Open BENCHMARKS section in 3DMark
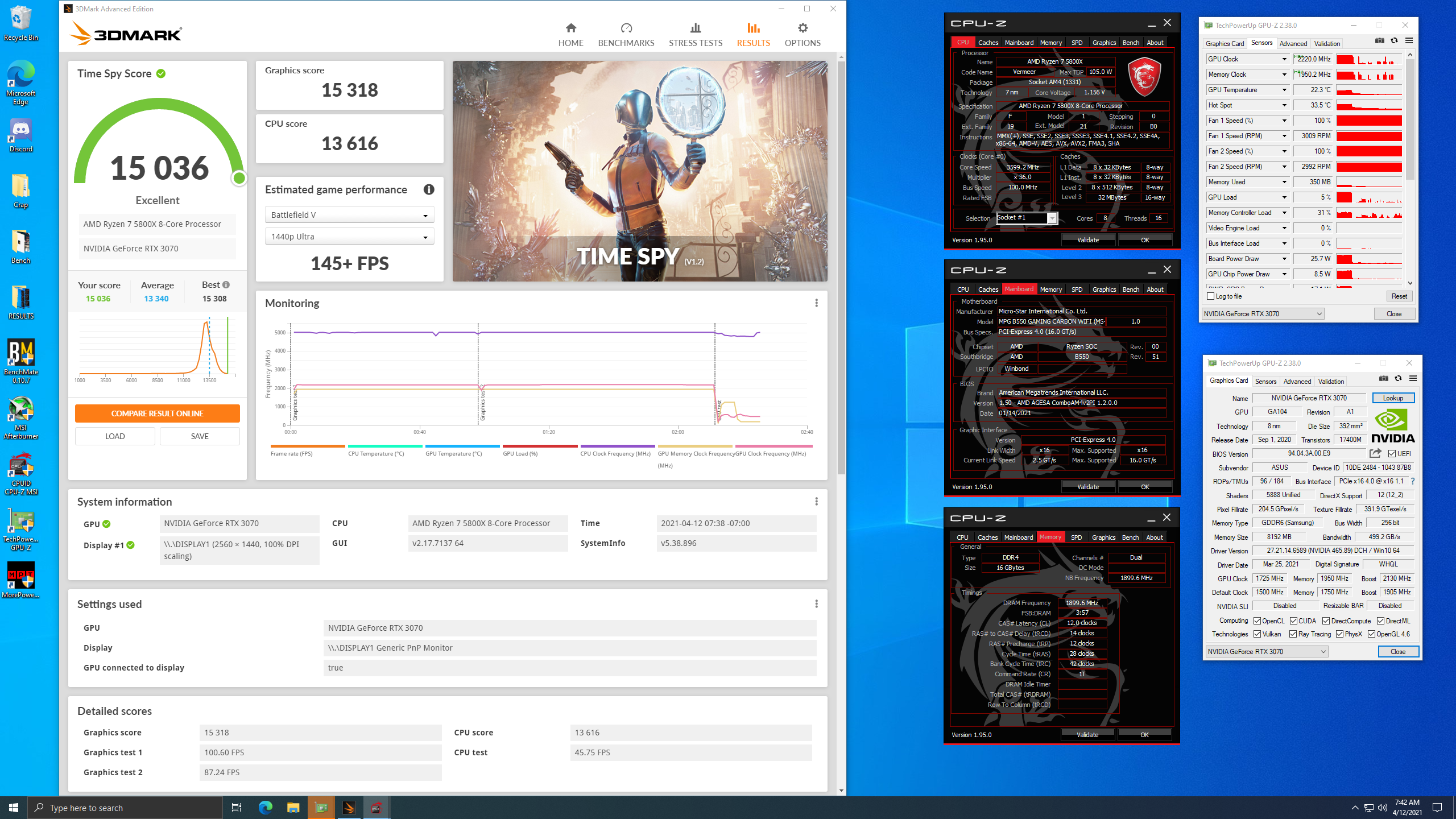This screenshot has width=1456, height=819. click(626, 35)
